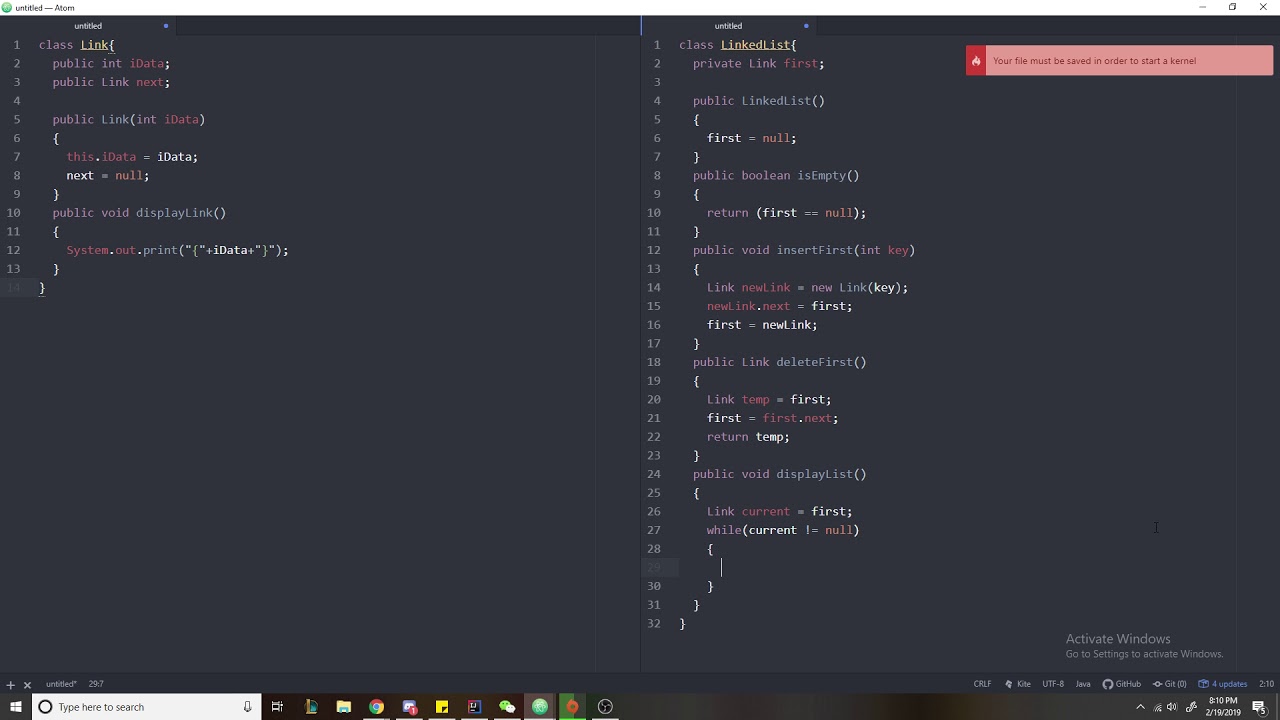Click the modified dot on the Link class tab
This screenshot has height=720, width=1280.
(x=165, y=26)
